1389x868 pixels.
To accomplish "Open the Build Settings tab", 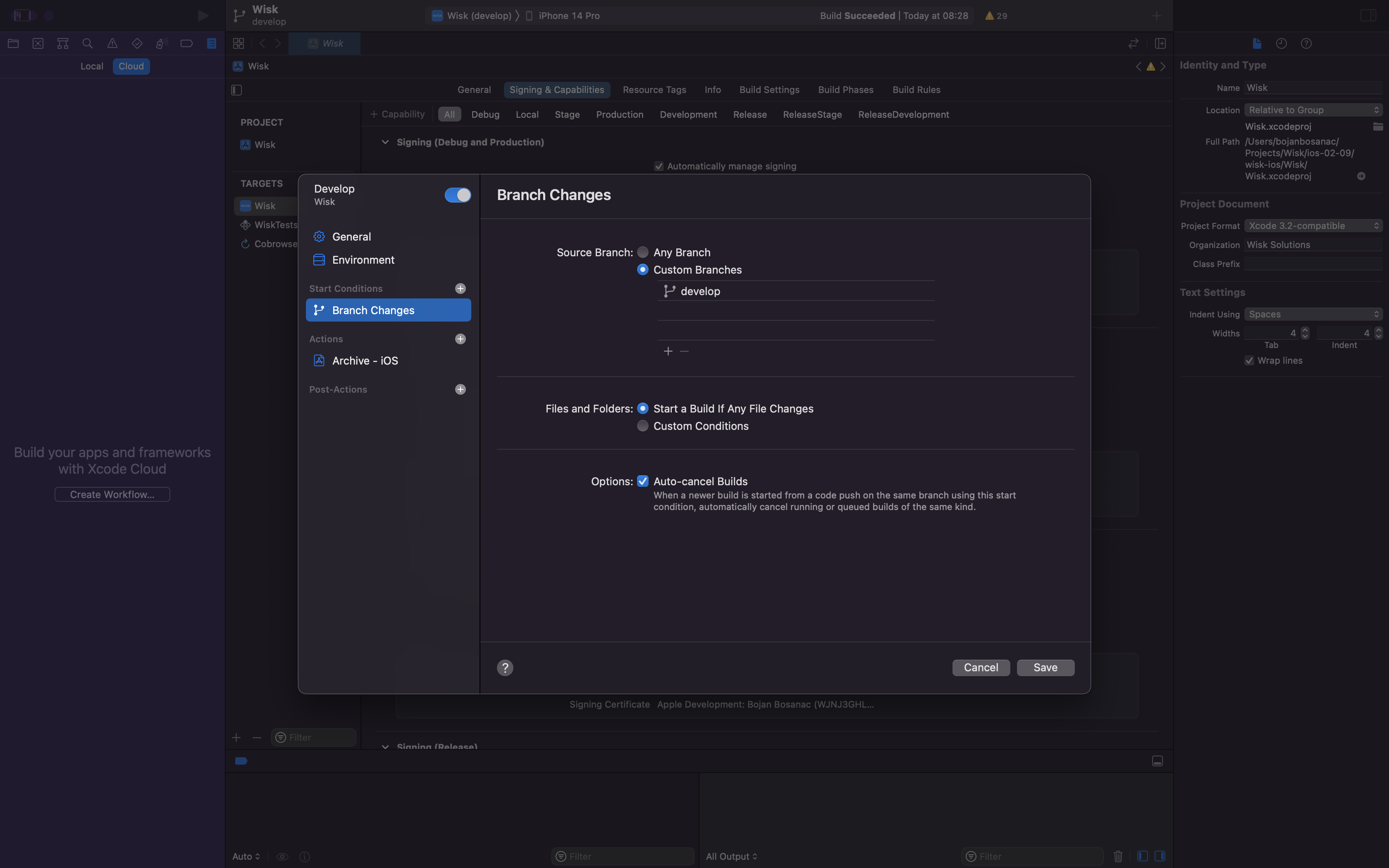I will (769, 90).
